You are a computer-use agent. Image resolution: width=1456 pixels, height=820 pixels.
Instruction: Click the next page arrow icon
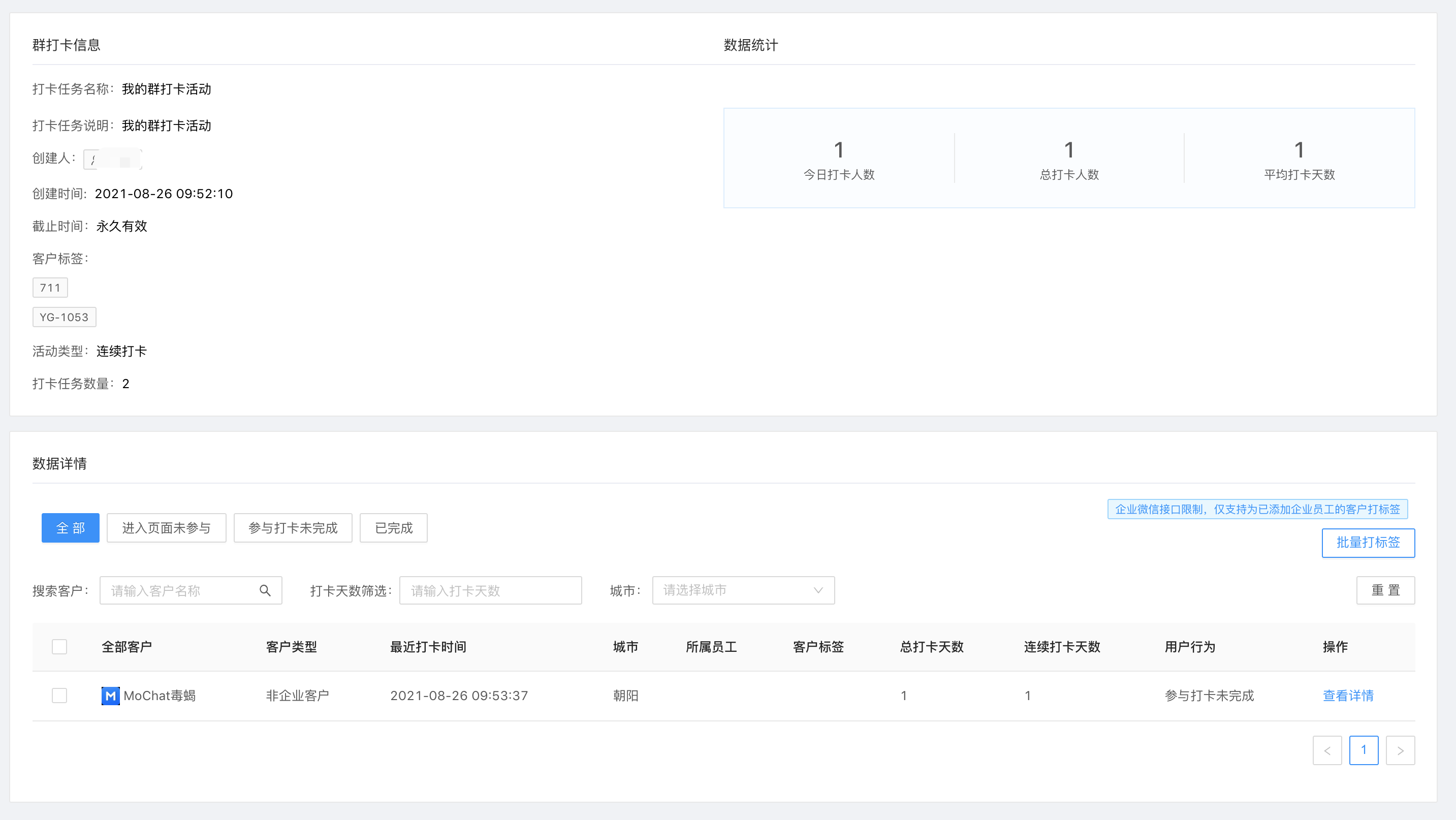[1400, 750]
